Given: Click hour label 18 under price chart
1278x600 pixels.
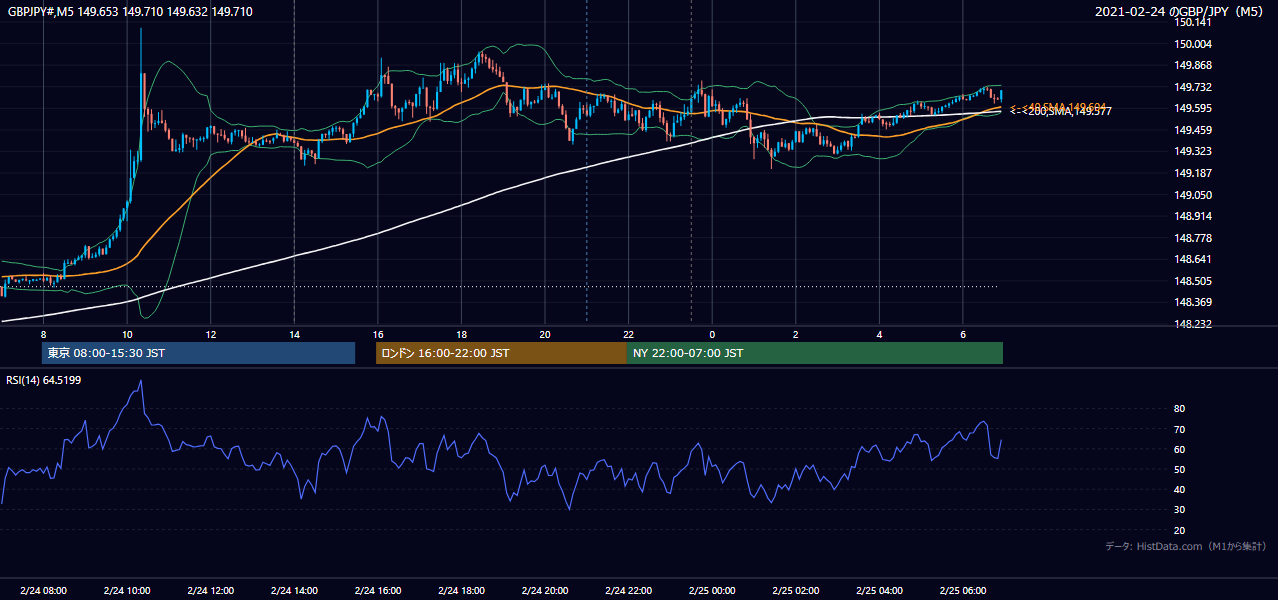Looking at the screenshot, I should pyautogui.click(x=461, y=333).
